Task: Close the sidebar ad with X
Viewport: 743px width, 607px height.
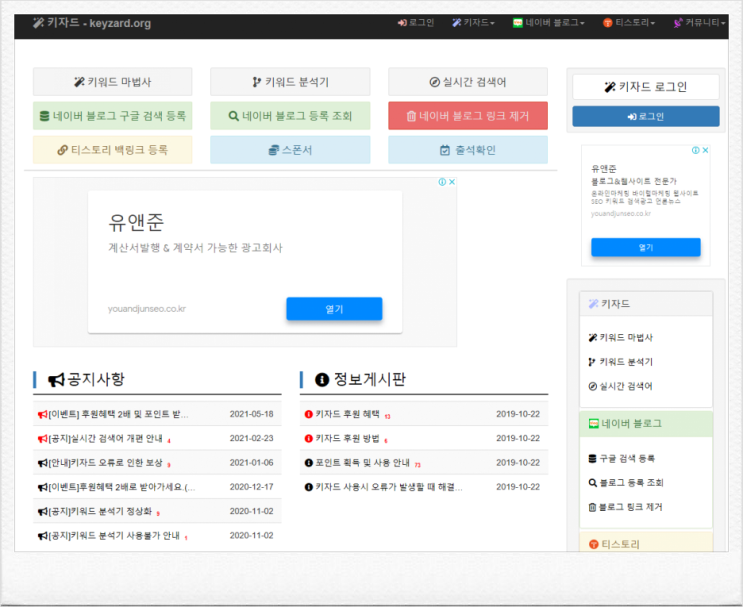Action: pos(705,150)
